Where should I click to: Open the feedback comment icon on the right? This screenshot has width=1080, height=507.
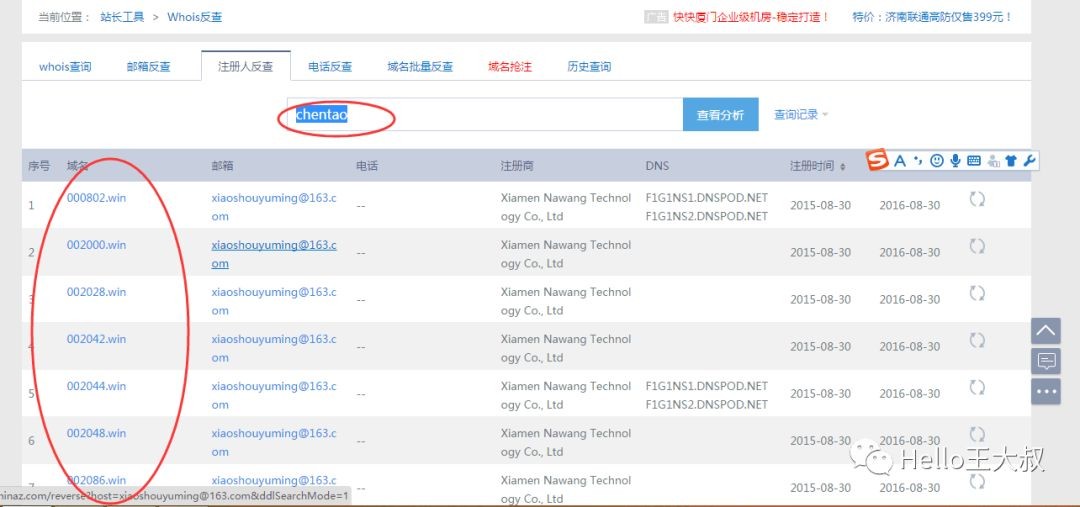pyautogui.click(x=1046, y=361)
